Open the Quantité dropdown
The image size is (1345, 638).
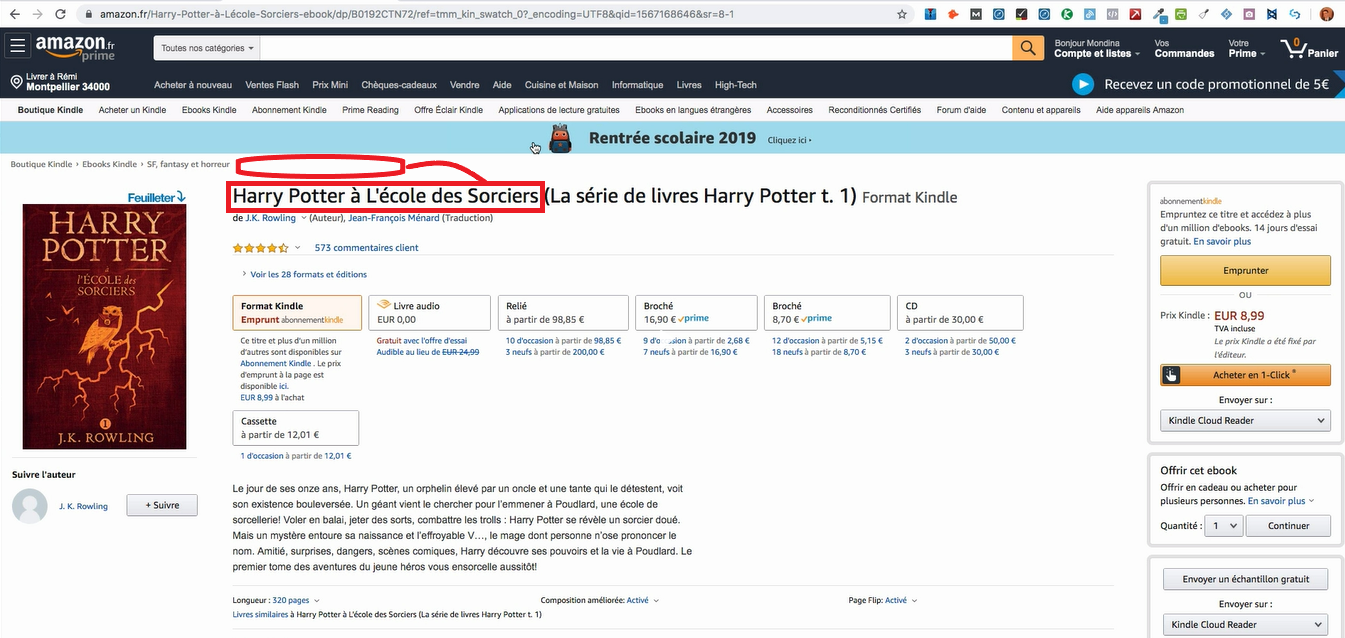tap(1223, 525)
